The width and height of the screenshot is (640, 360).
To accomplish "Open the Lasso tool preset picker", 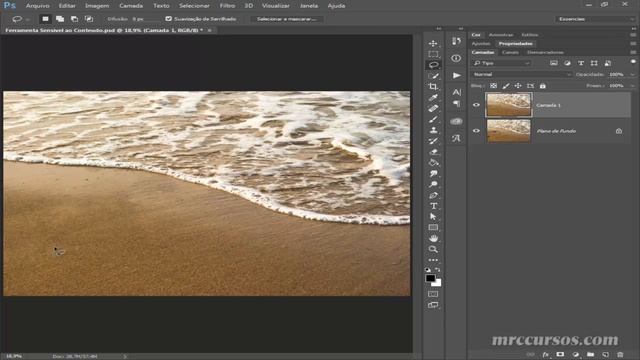I will click(20, 19).
